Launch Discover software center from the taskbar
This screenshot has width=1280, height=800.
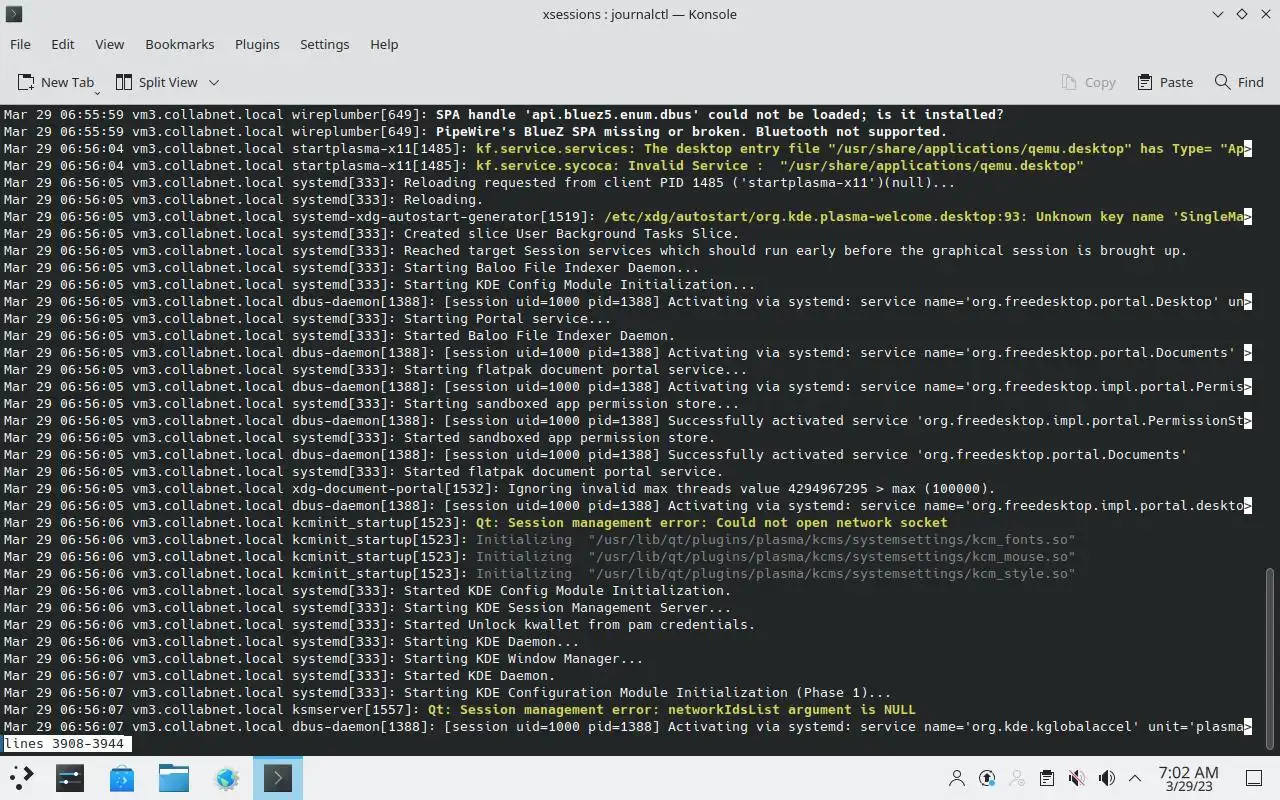point(122,778)
